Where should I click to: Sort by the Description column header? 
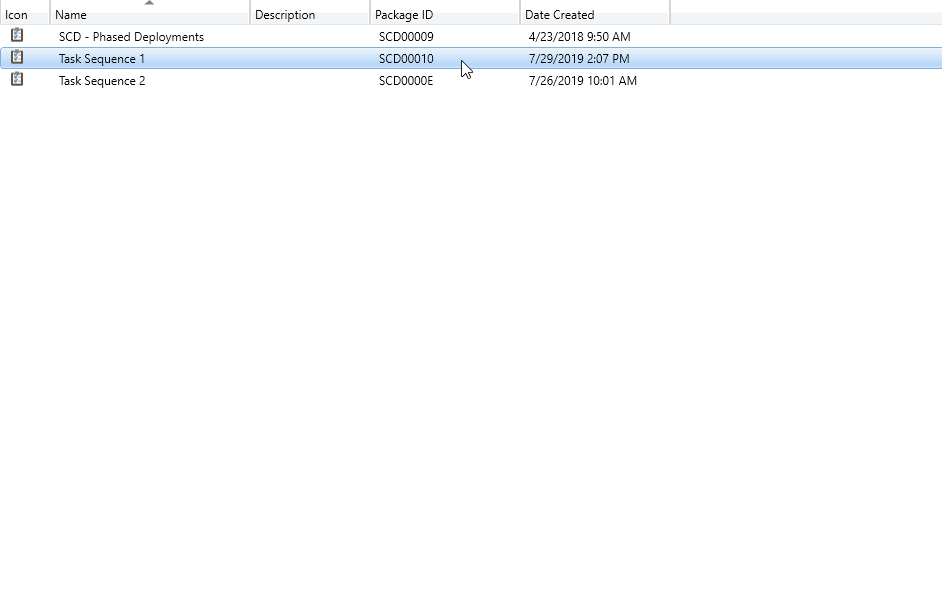(309, 14)
